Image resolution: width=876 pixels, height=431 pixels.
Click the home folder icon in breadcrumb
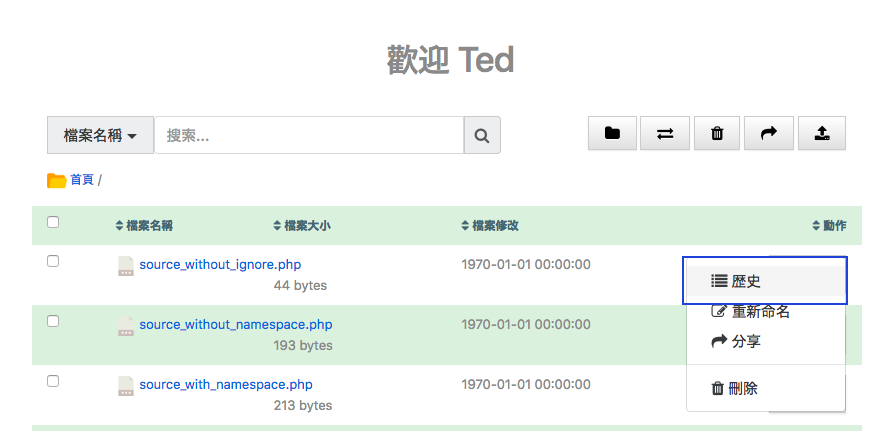click(x=56, y=180)
